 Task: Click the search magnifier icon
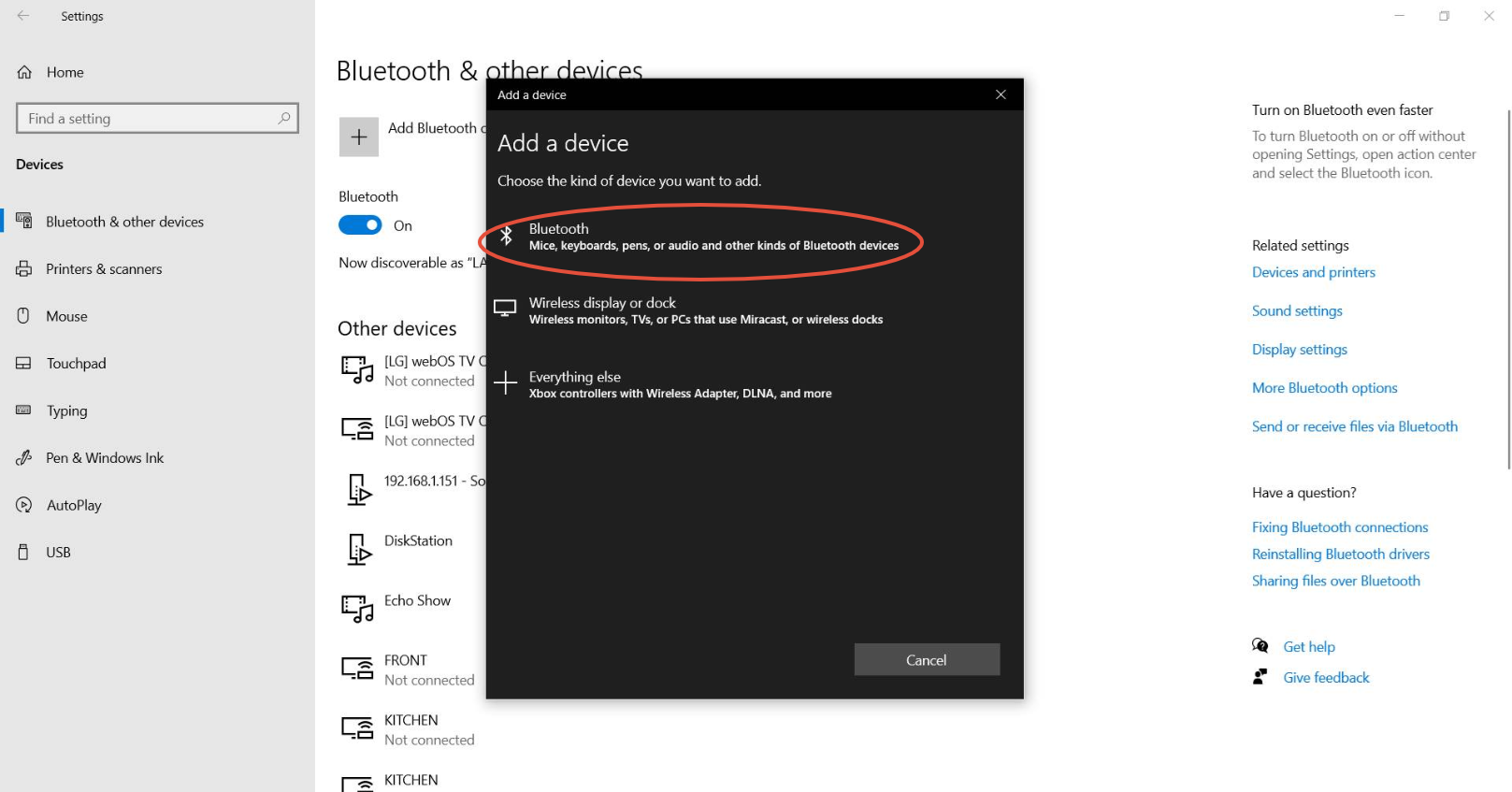284,118
